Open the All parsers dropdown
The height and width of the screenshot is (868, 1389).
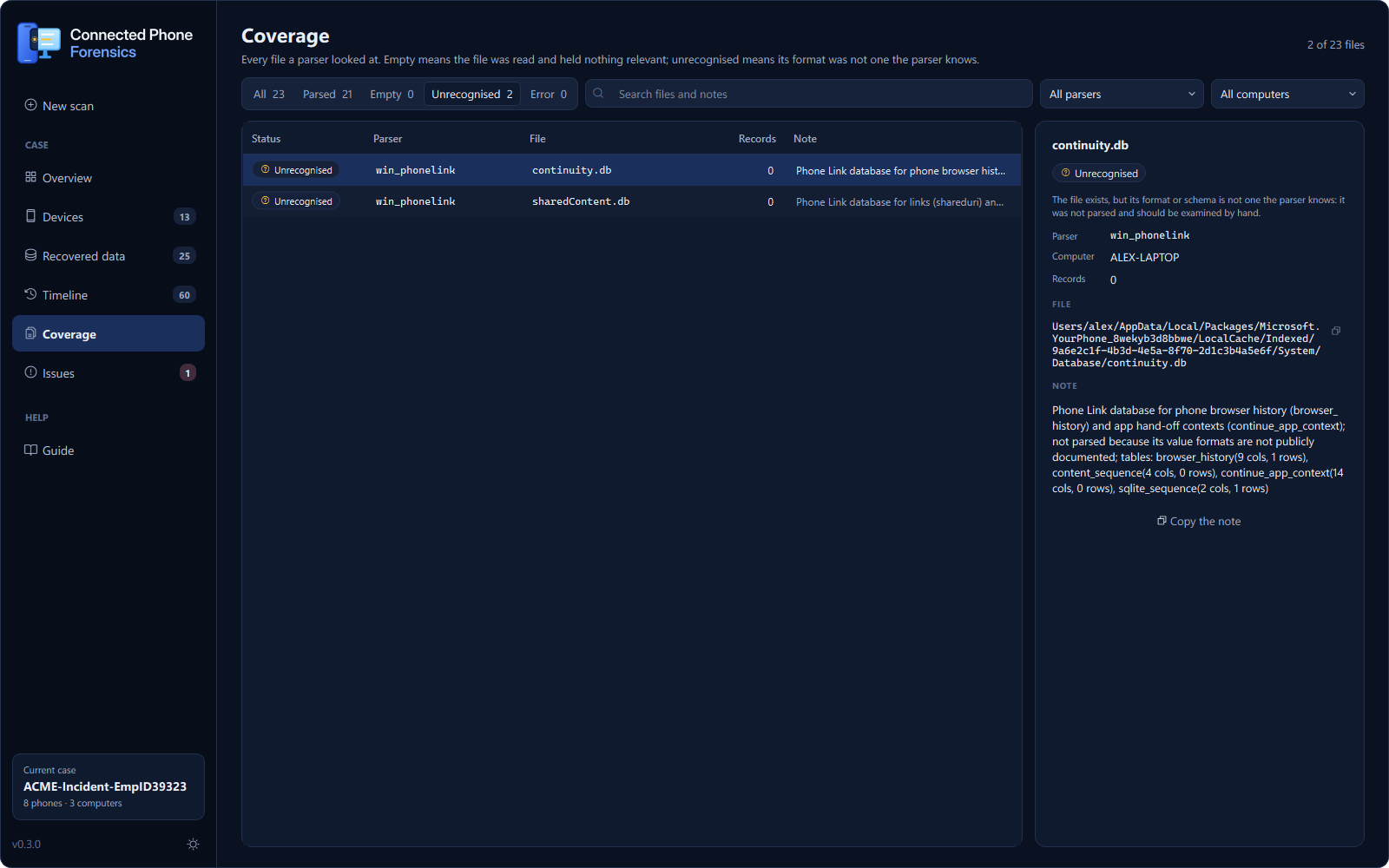coord(1122,94)
